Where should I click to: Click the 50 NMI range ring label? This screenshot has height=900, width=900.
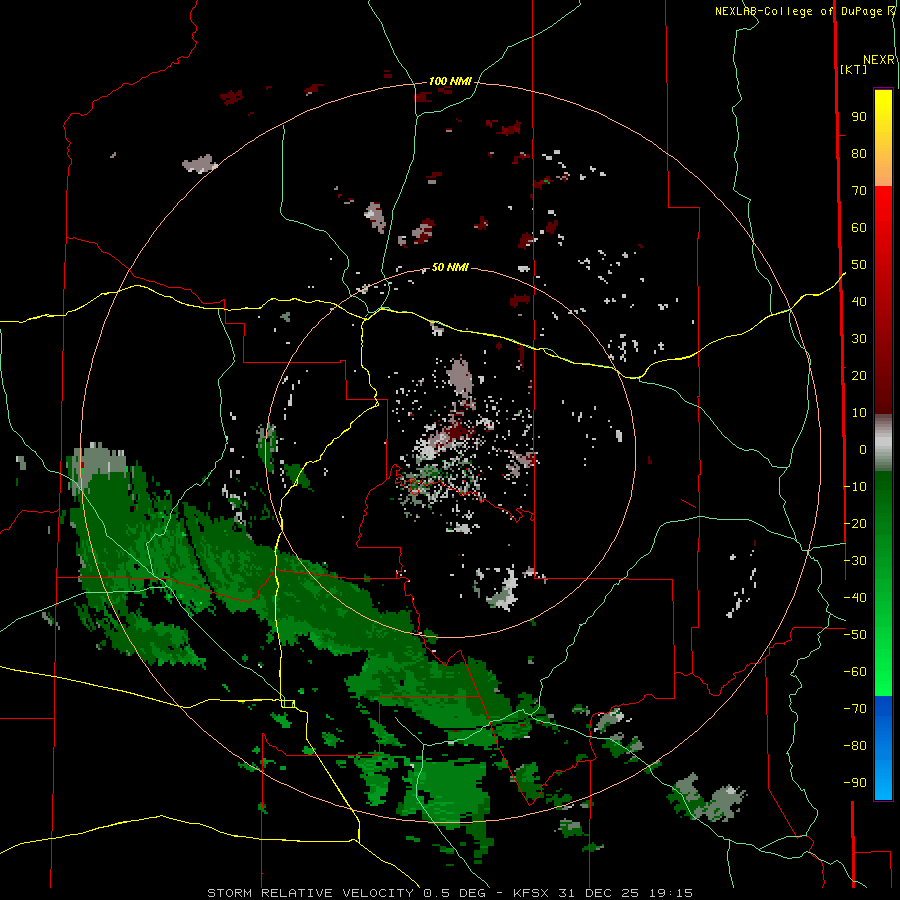pyautogui.click(x=450, y=267)
